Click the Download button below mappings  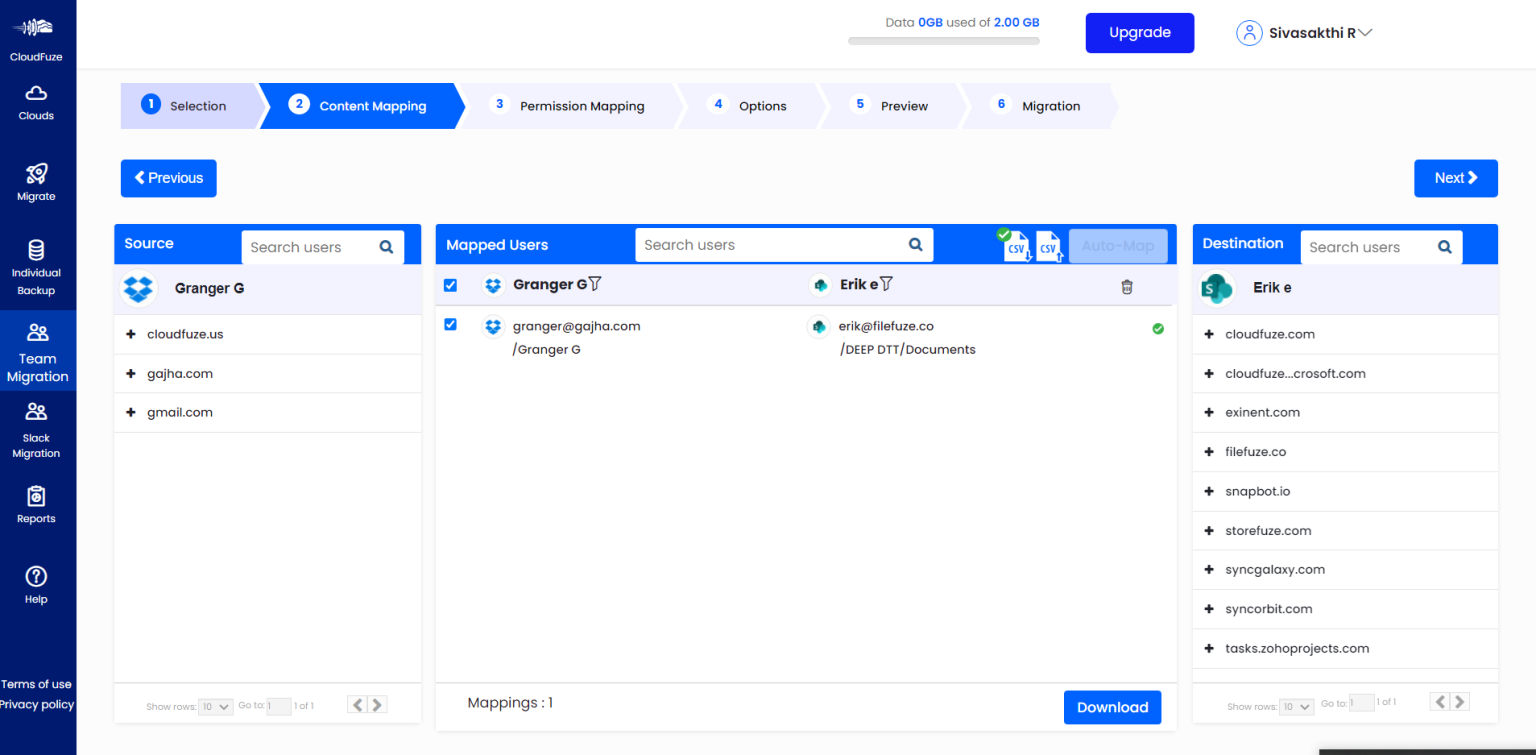[1112, 707]
